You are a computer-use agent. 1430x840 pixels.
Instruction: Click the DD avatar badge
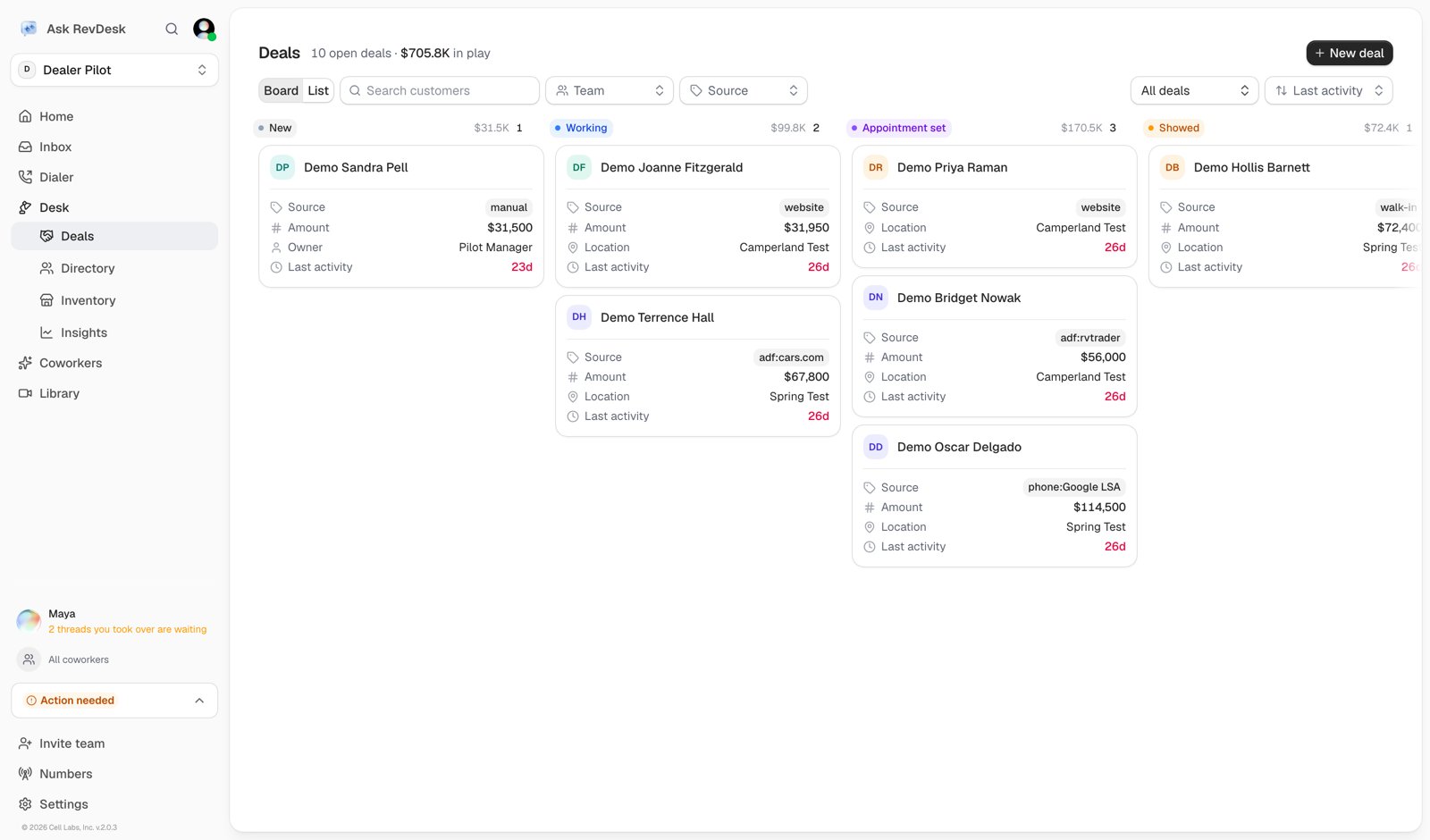coord(876,447)
